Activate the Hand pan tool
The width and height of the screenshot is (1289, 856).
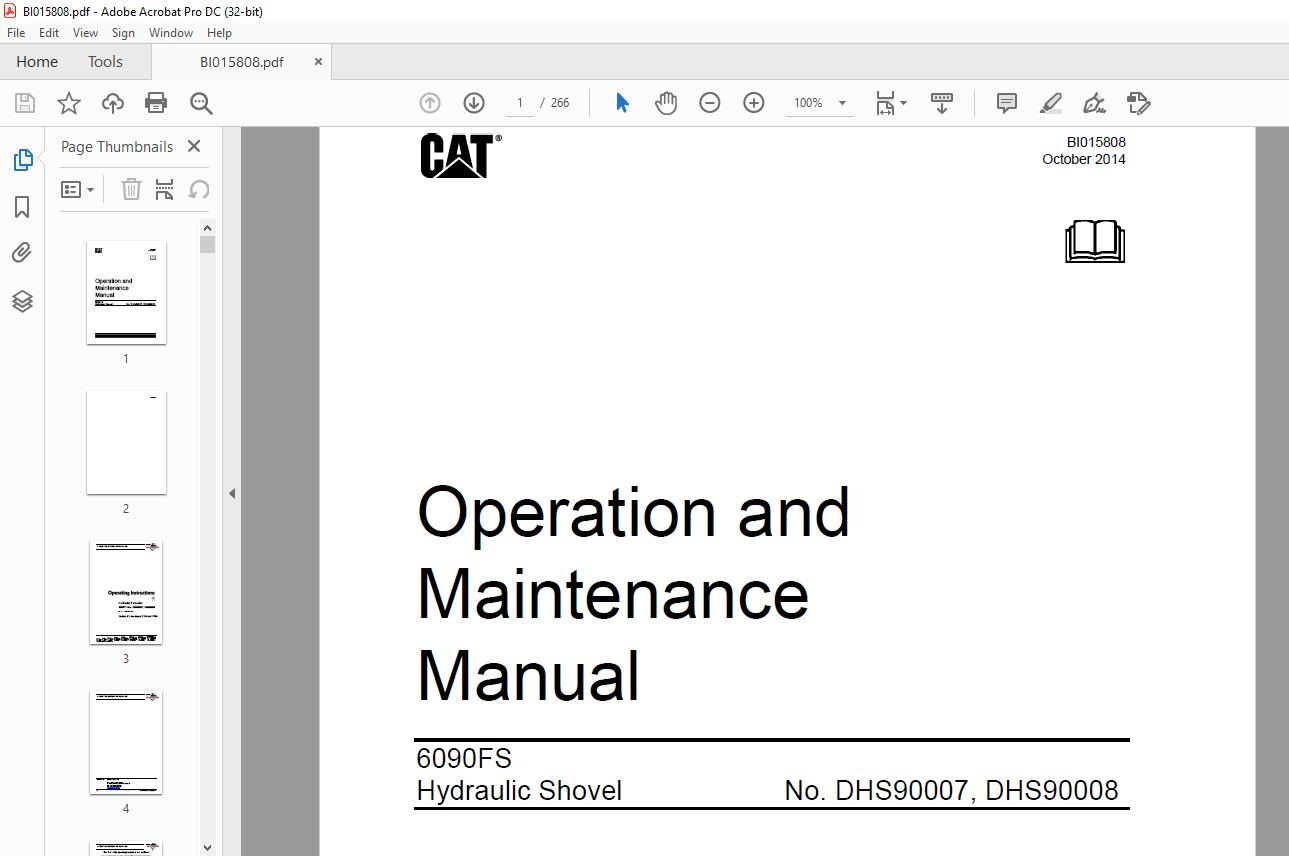pyautogui.click(x=666, y=103)
